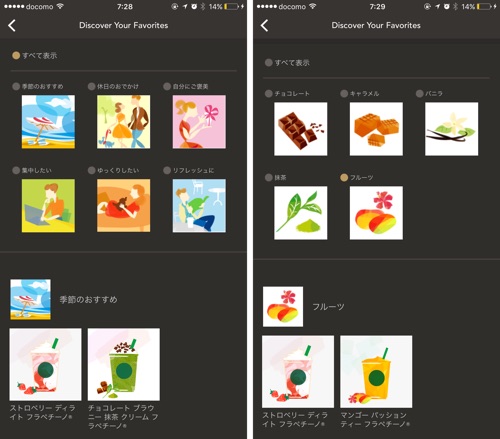Toggle the すべて表示 radio on the left screen

pyautogui.click(x=16, y=55)
